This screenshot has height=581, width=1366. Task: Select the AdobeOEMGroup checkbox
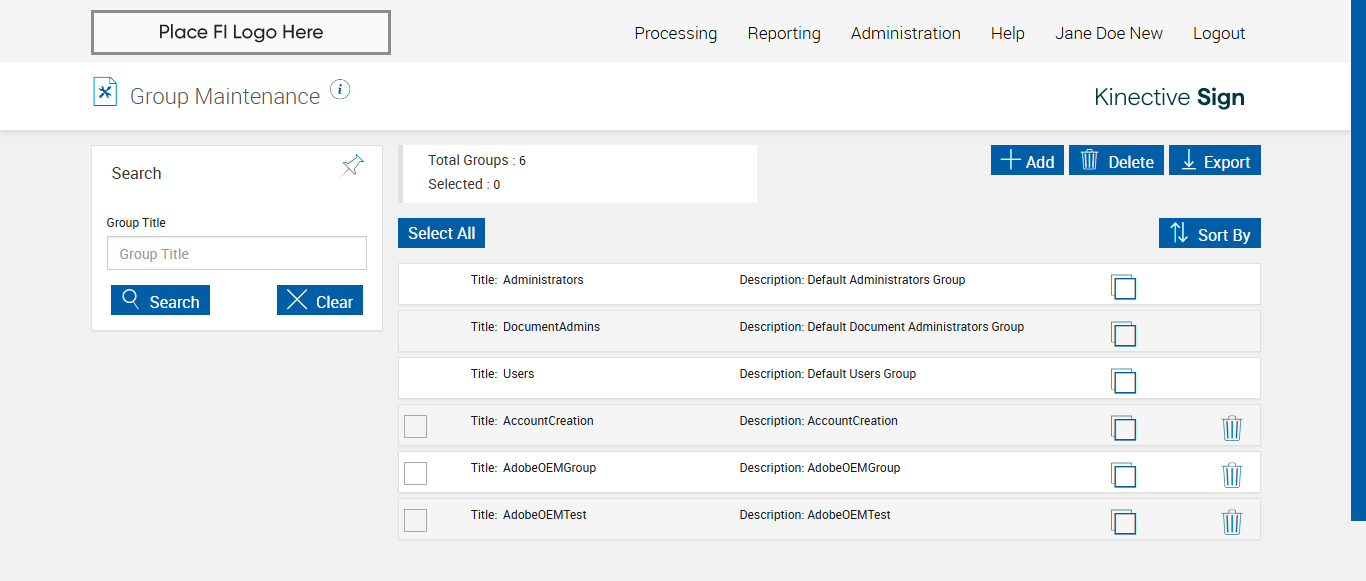click(x=415, y=473)
